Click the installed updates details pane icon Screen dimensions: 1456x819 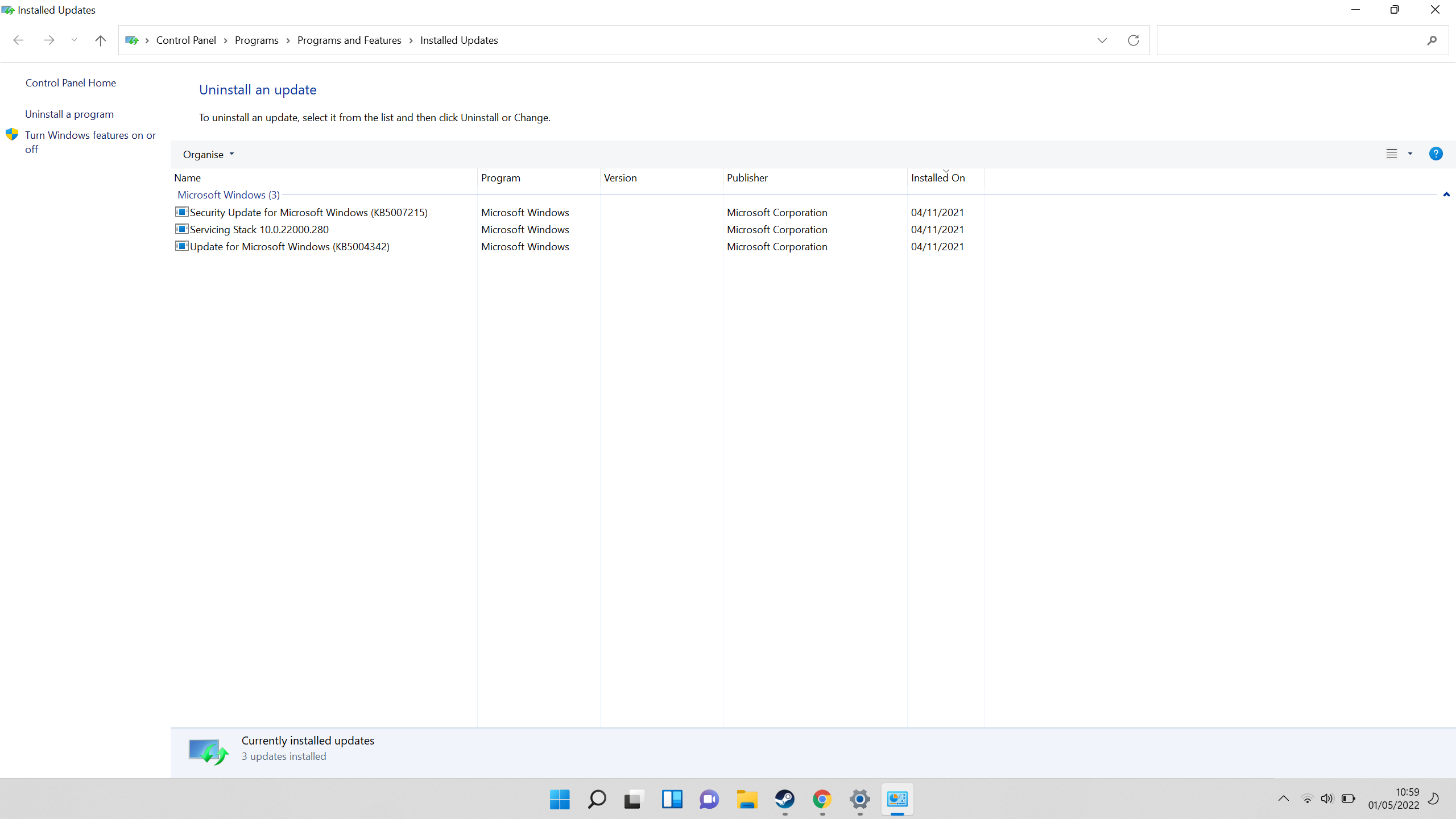pos(208,752)
